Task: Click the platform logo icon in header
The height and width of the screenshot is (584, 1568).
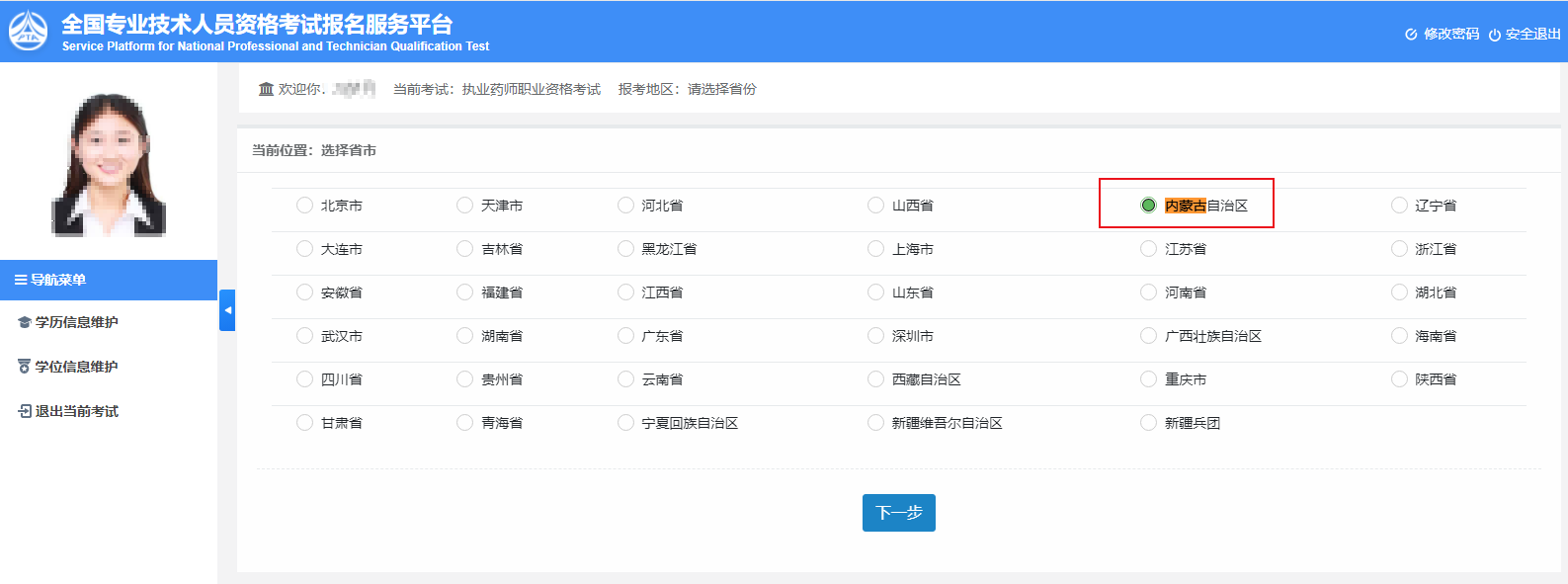Action: (x=28, y=32)
